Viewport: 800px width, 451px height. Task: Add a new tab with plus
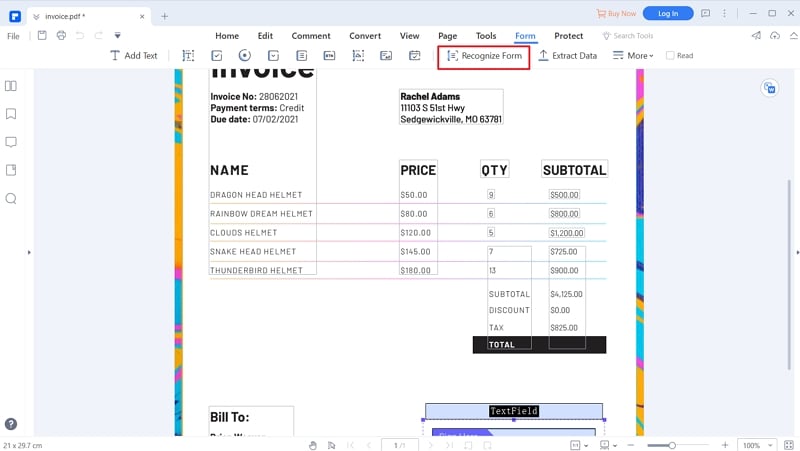click(x=164, y=16)
